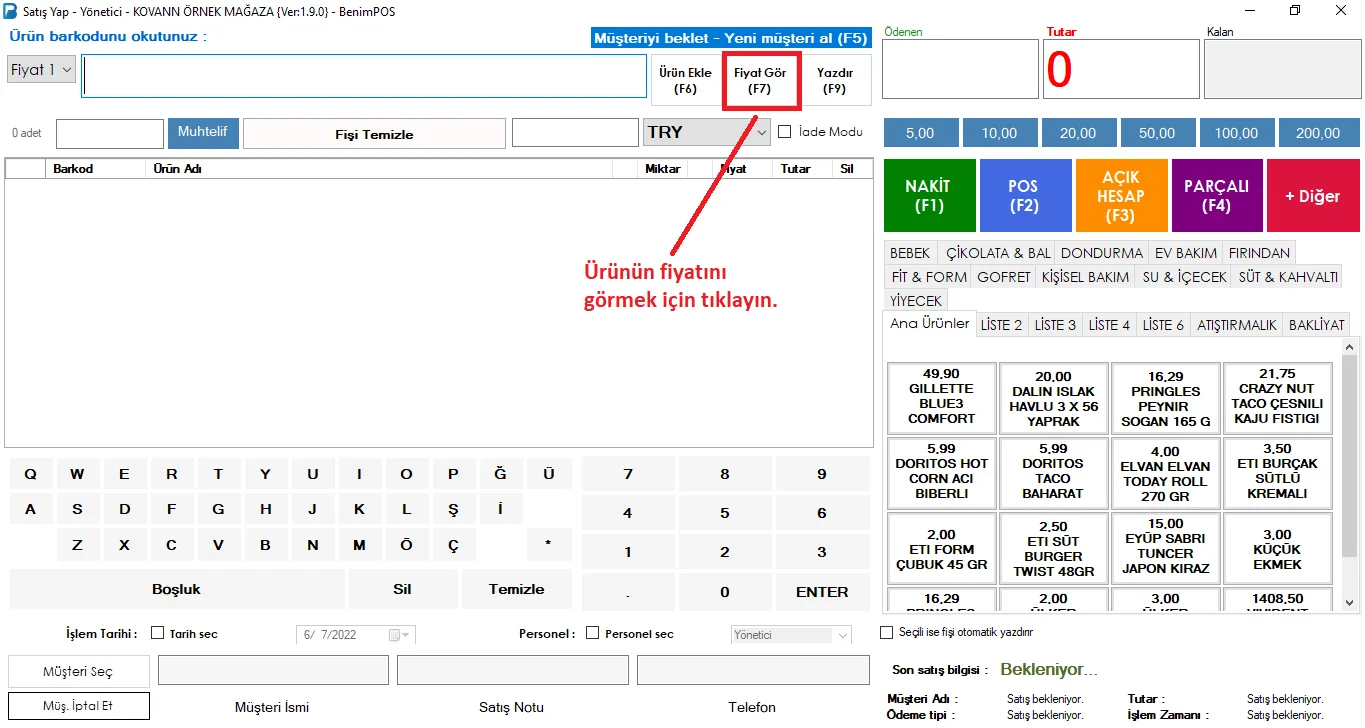Select the DONDURMA category tab
The width and height of the screenshot is (1365, 728).
(x=1102, y=253)
